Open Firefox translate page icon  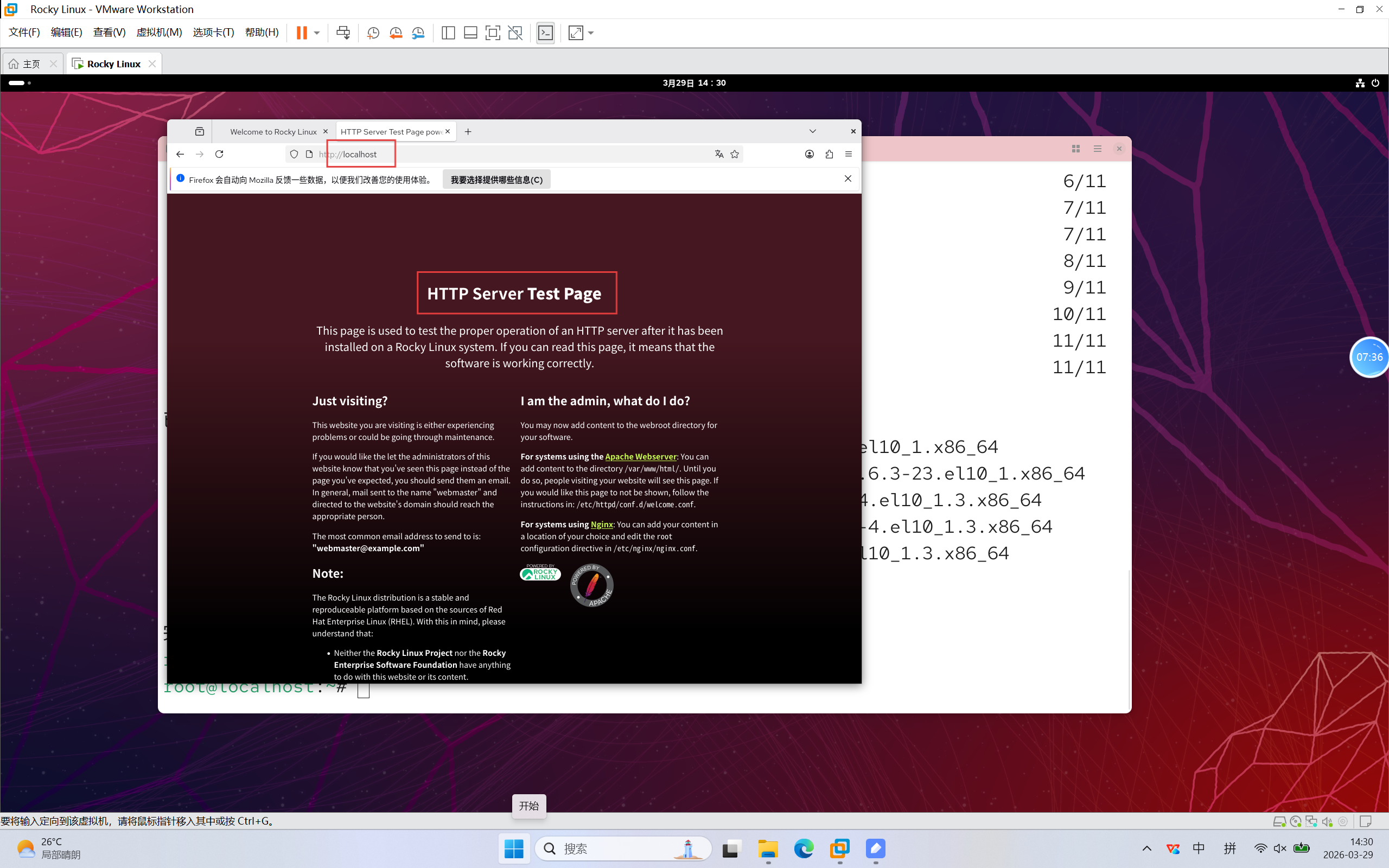click(718, 154)
